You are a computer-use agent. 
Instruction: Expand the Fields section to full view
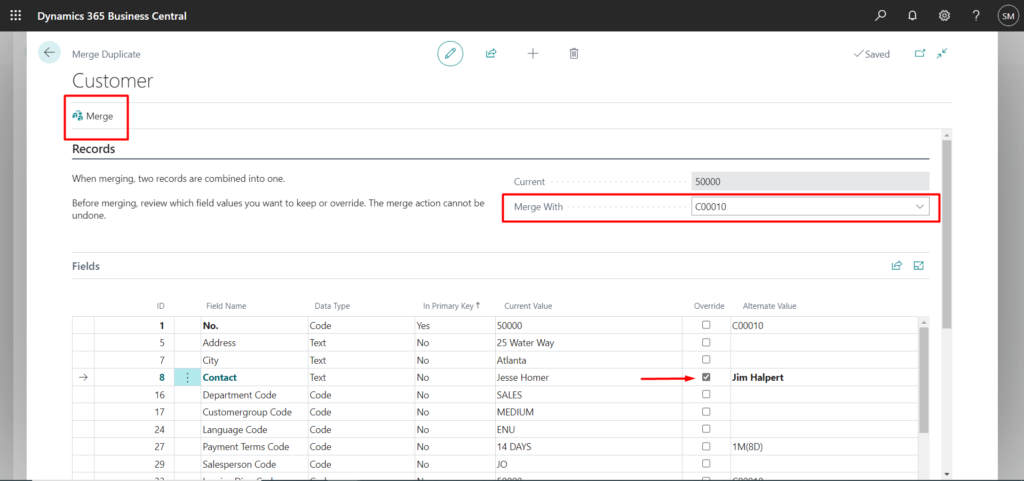[x=919, y=265]
